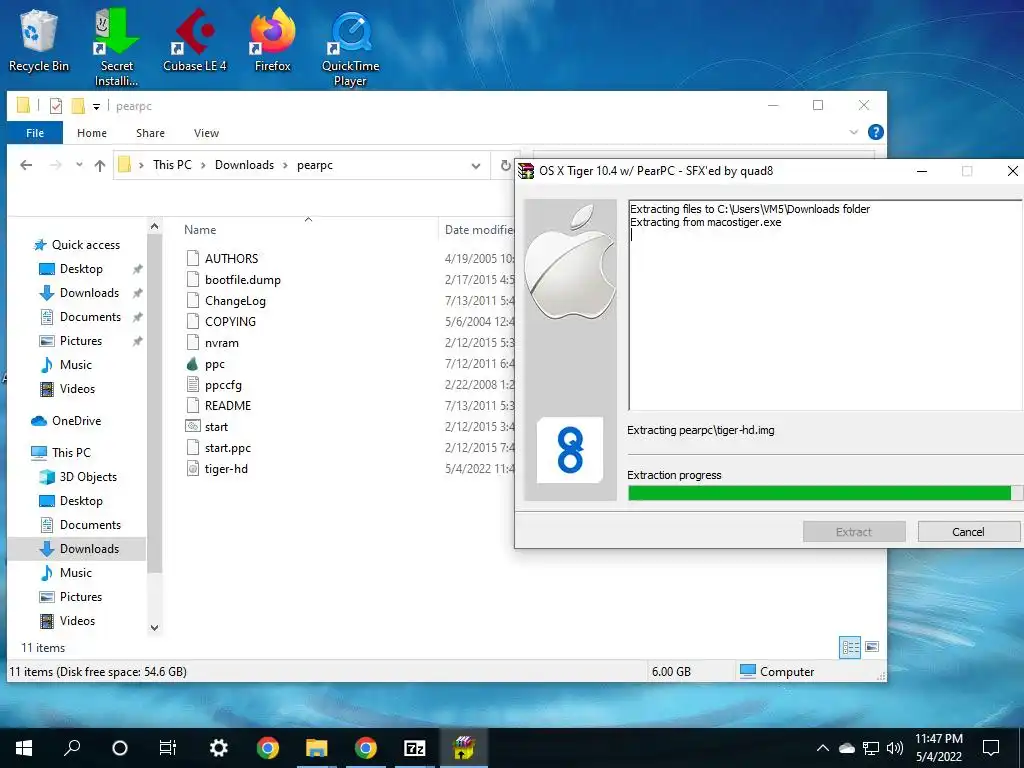The image size is (1024, 768).
Task: Select the nvram file
Action: (x=221, y=342)
